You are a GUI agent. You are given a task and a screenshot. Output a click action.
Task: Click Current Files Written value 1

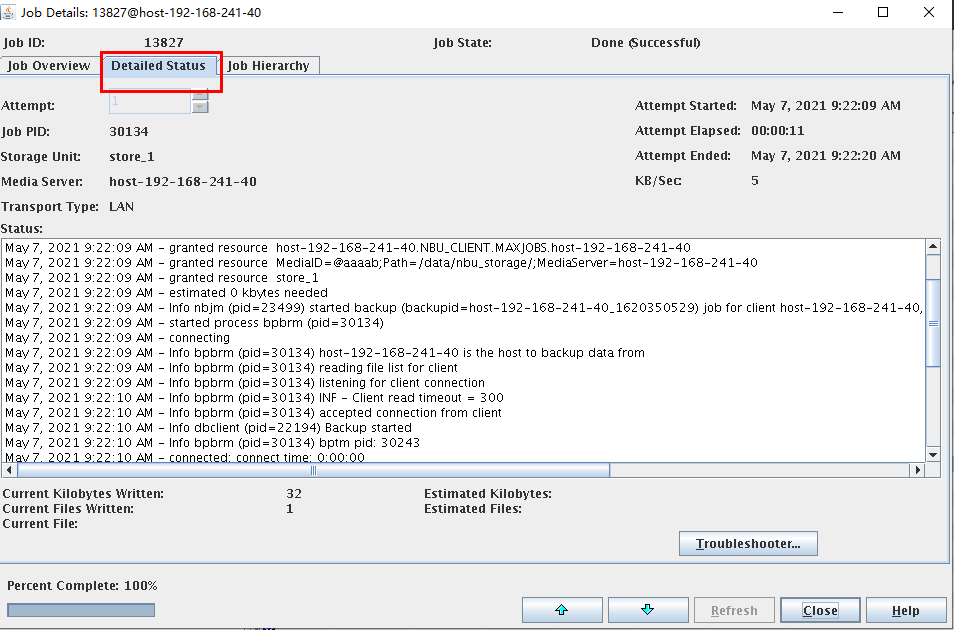(x=290, y=508)
